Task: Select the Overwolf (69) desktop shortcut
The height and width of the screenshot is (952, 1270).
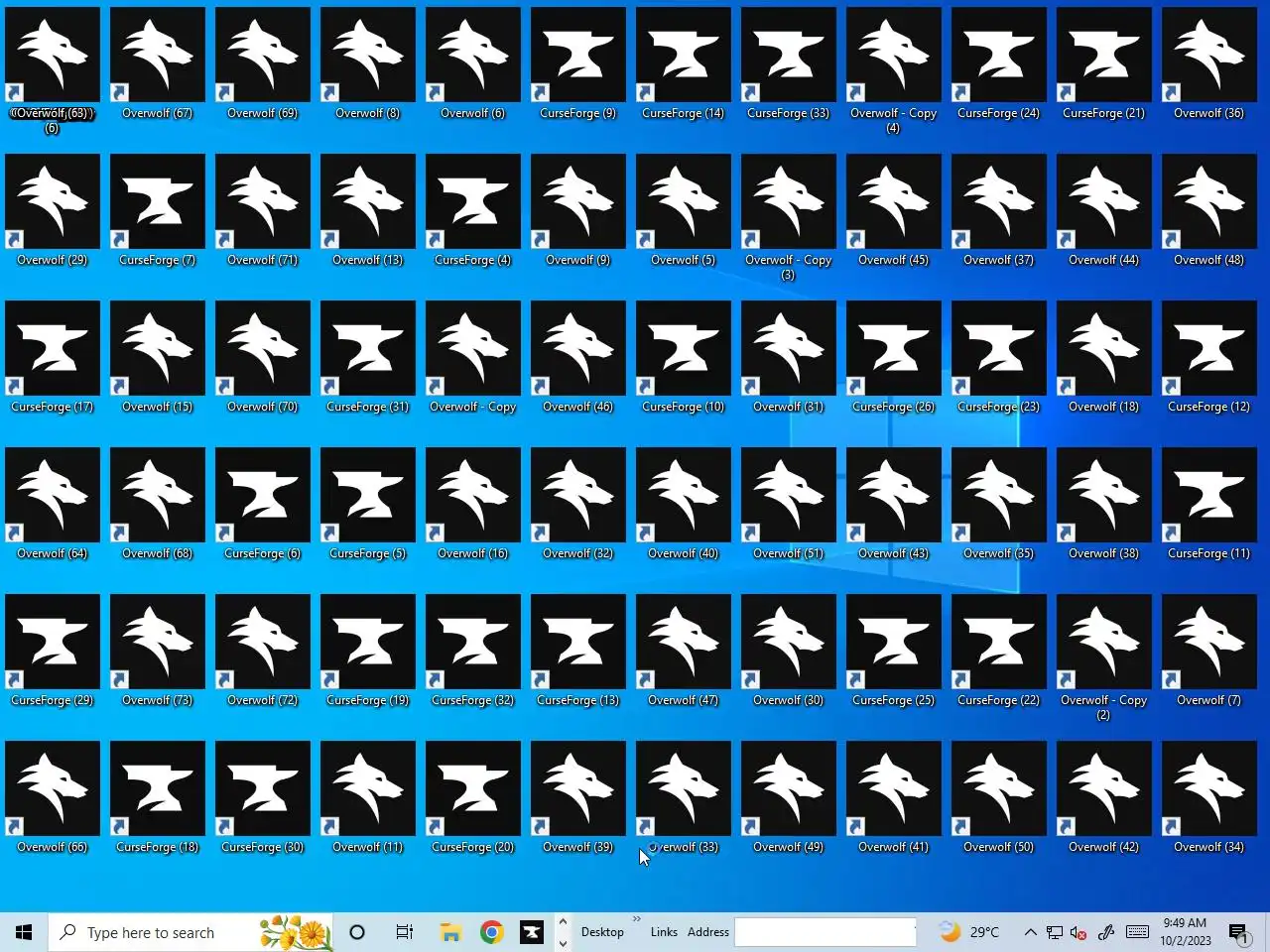Action: point(263,64)
